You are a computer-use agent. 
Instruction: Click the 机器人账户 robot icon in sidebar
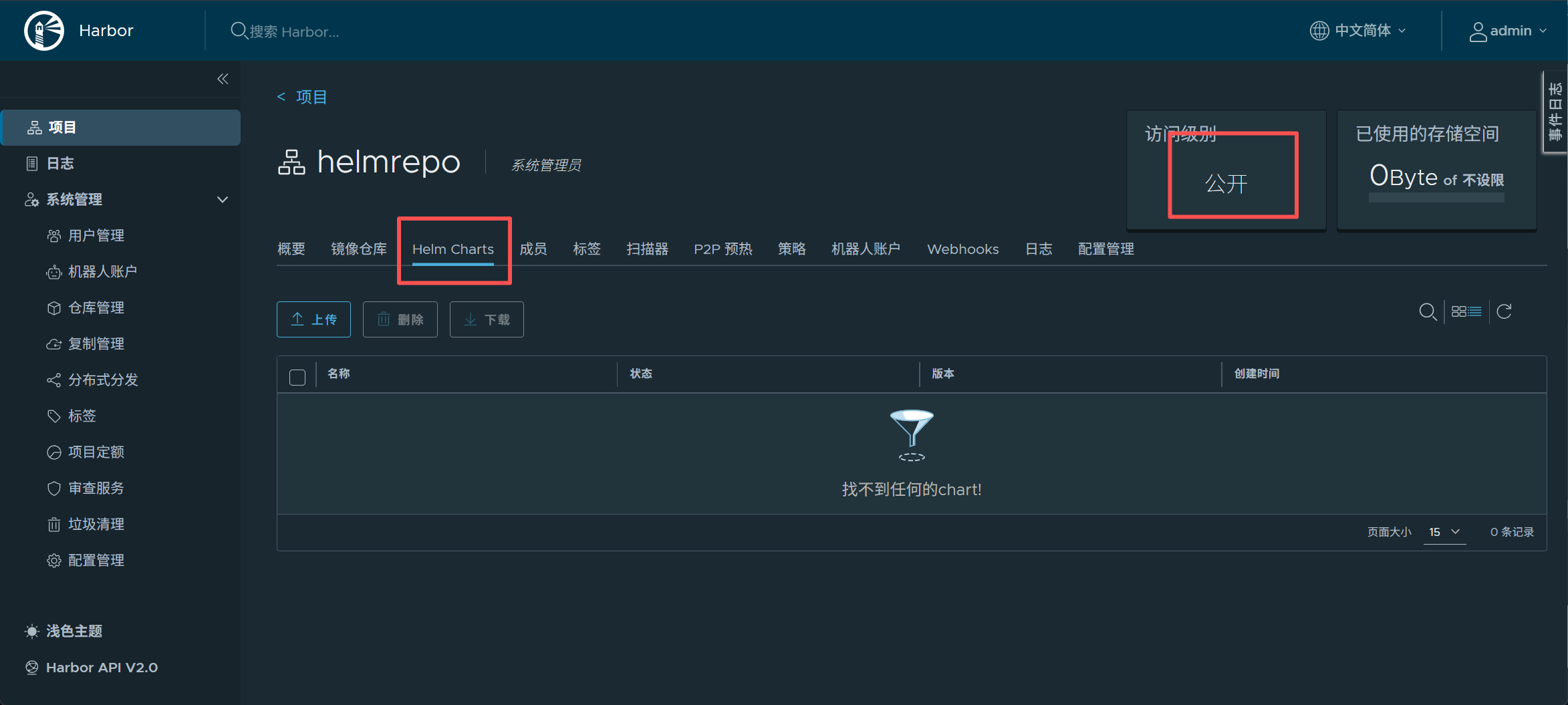[54, 272]
